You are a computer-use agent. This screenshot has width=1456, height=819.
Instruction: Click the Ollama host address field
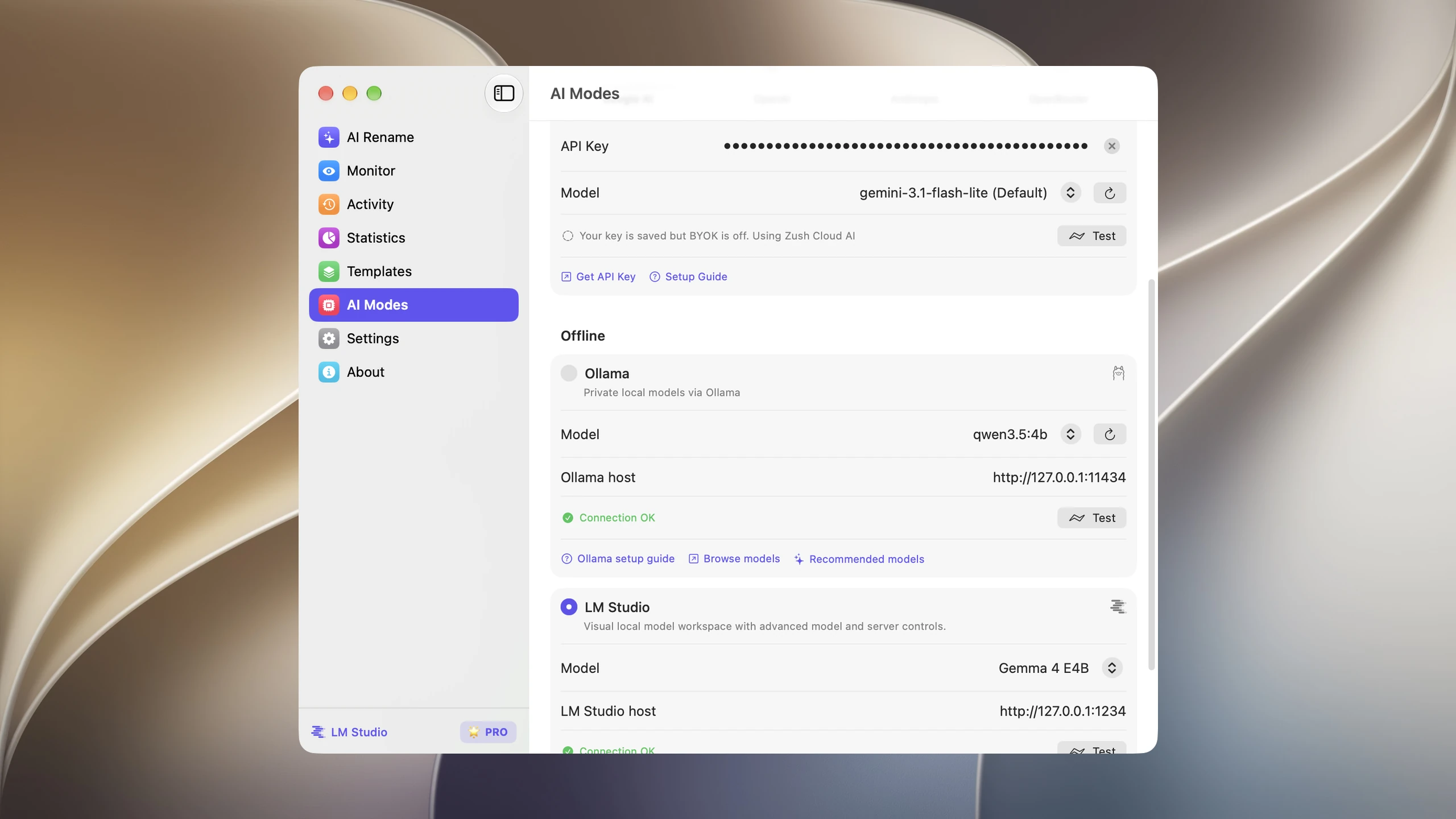click(1059, 477)
